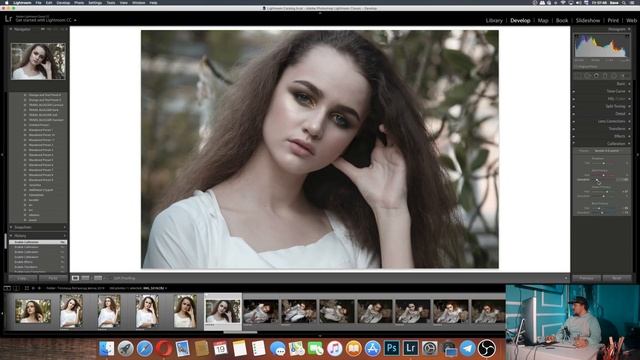640x360 pixels.
Task: Toggle the Lens Corrections panel switch
Action: point(574,121)
